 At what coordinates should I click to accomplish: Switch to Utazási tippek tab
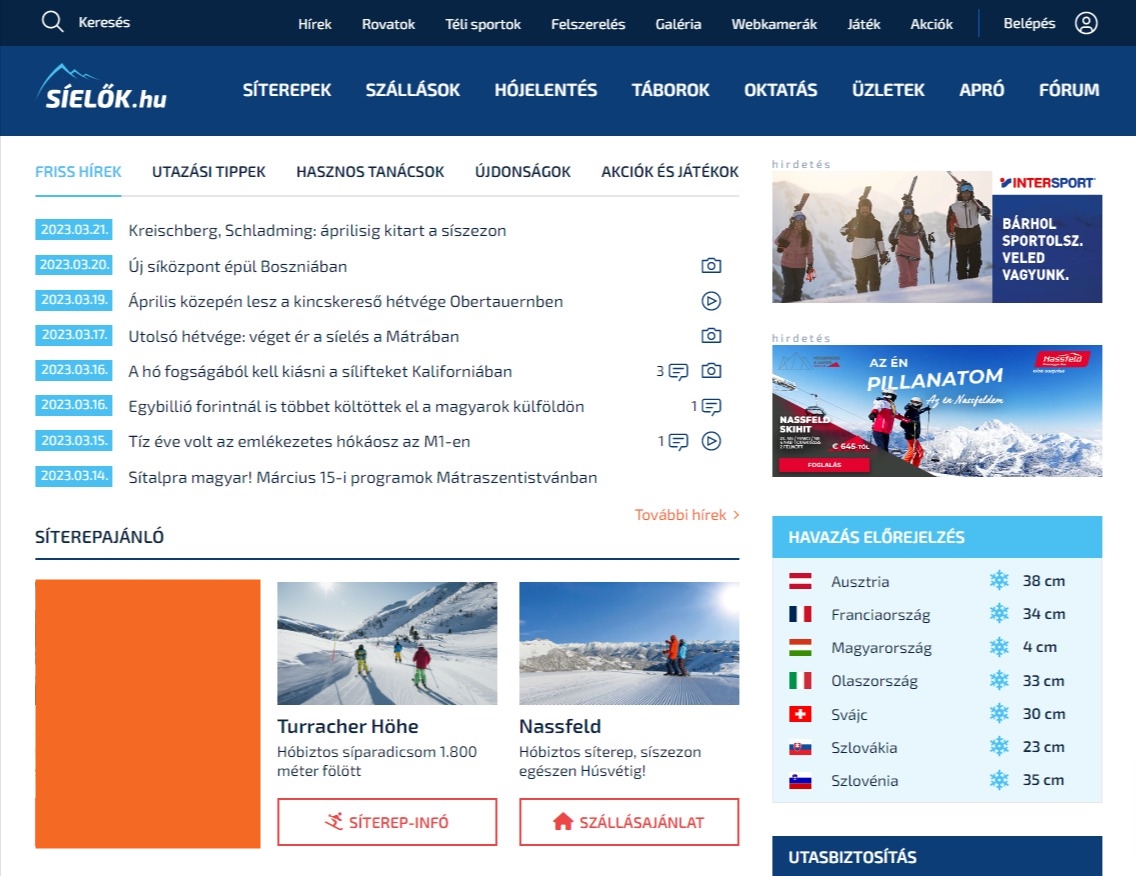(209, 172)
